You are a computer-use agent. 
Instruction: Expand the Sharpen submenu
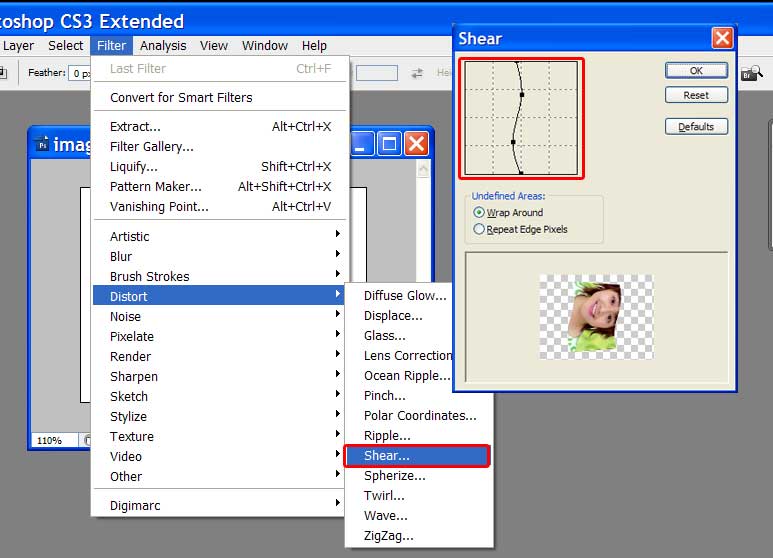(x=220, y=377)
